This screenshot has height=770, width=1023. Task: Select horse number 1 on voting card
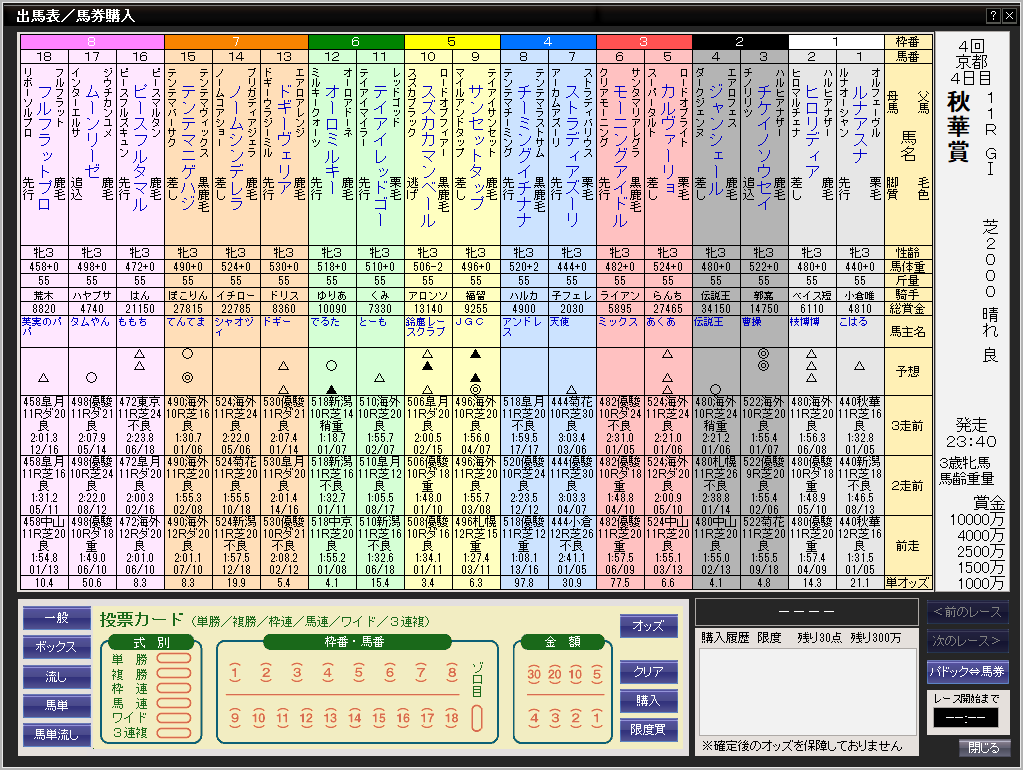click(235, 673)
